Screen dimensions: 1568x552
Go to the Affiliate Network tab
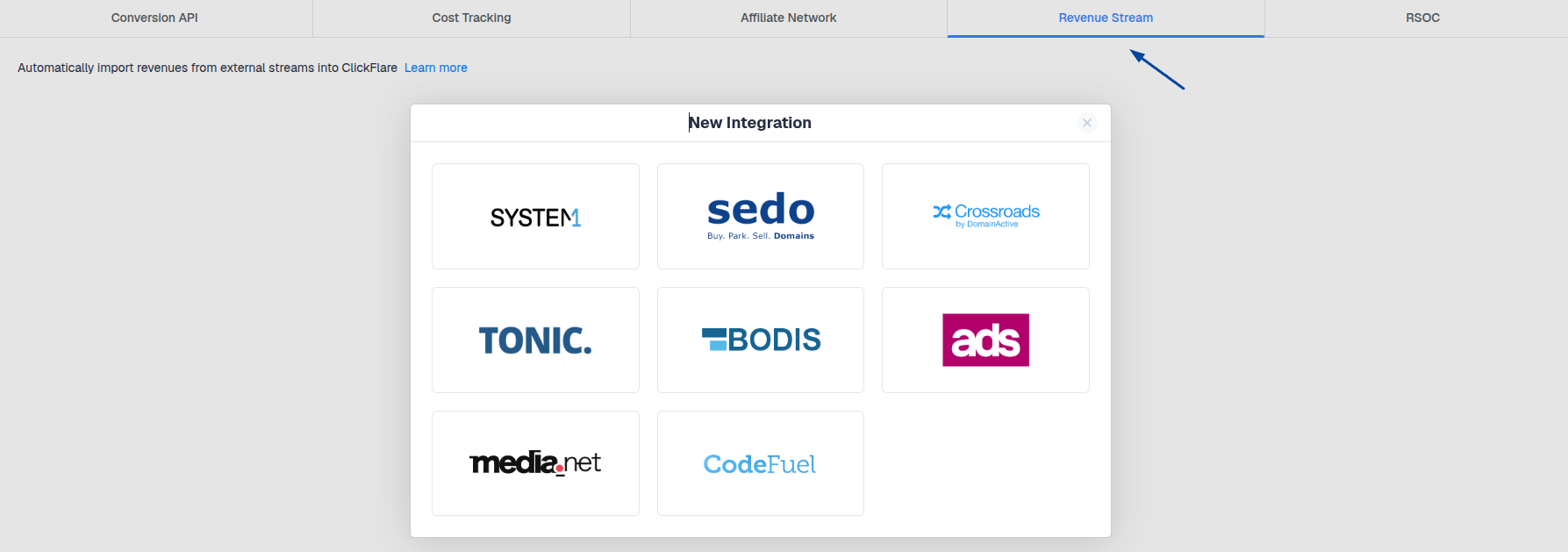point(788,18)
